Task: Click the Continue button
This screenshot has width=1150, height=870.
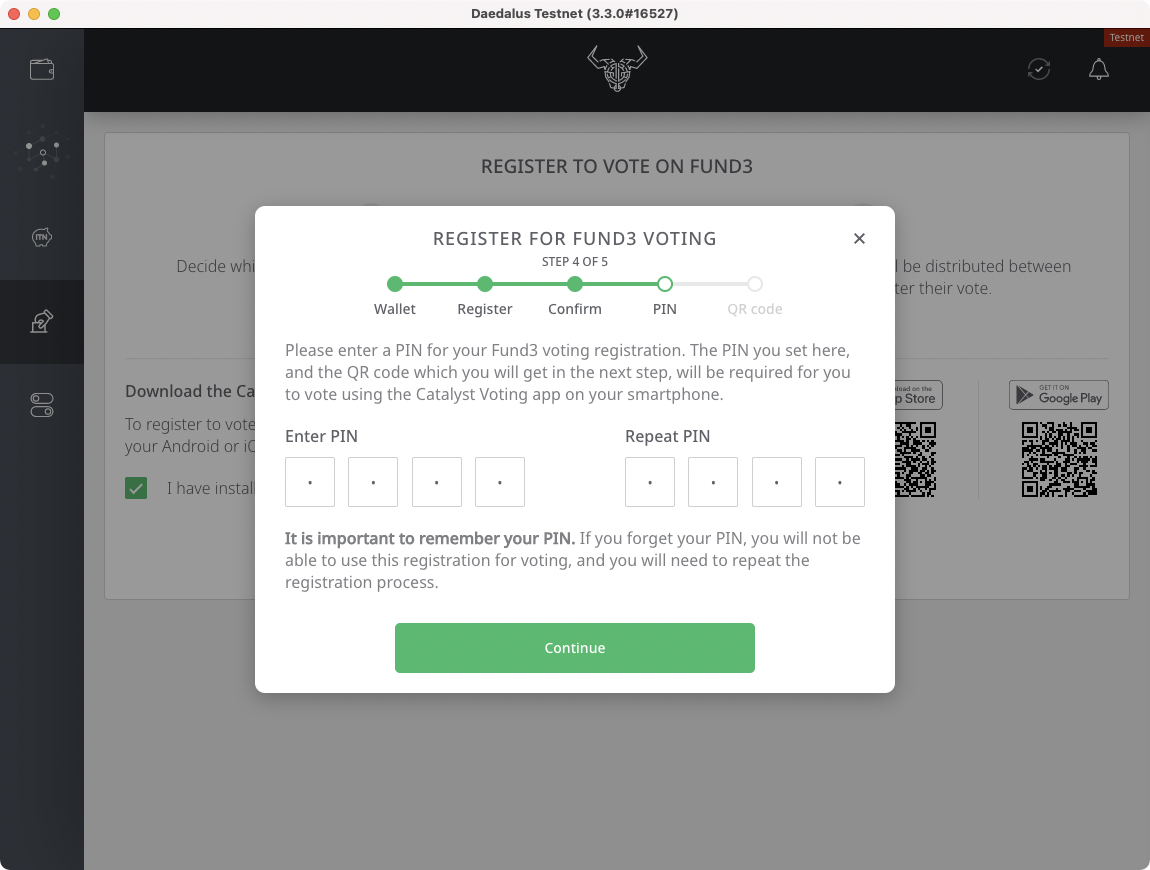Action: 574,648
